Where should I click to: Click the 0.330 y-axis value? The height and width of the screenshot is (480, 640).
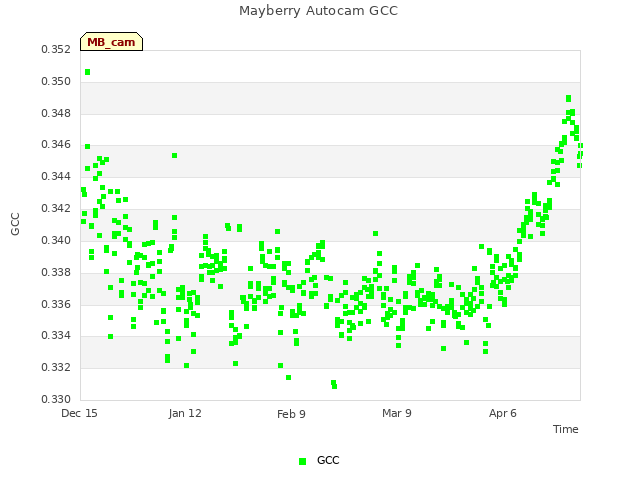point(56,399)
